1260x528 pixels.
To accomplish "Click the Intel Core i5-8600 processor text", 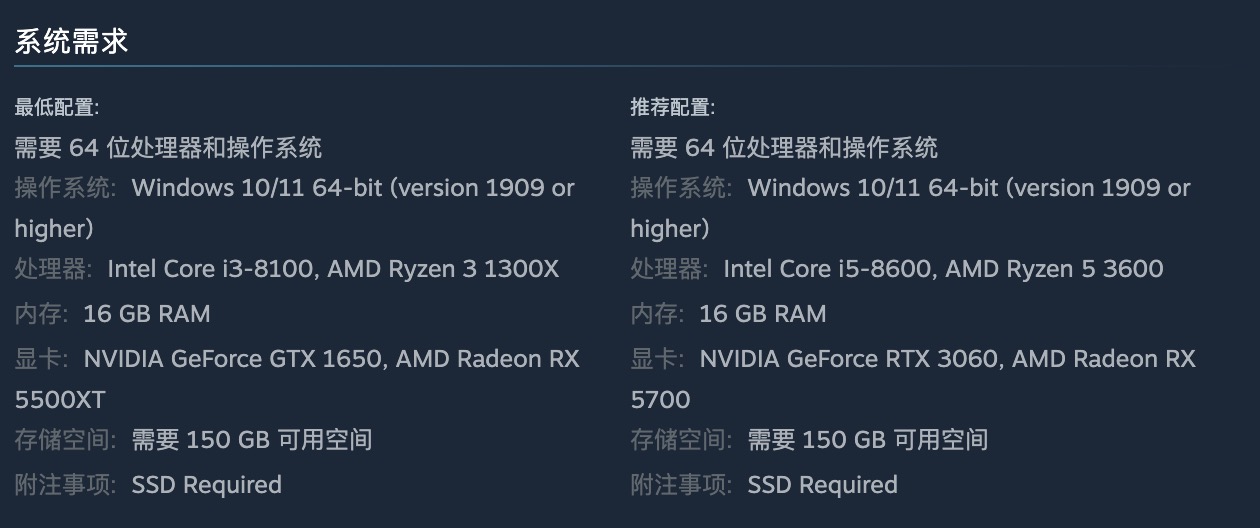I will [x=828, y=269].
